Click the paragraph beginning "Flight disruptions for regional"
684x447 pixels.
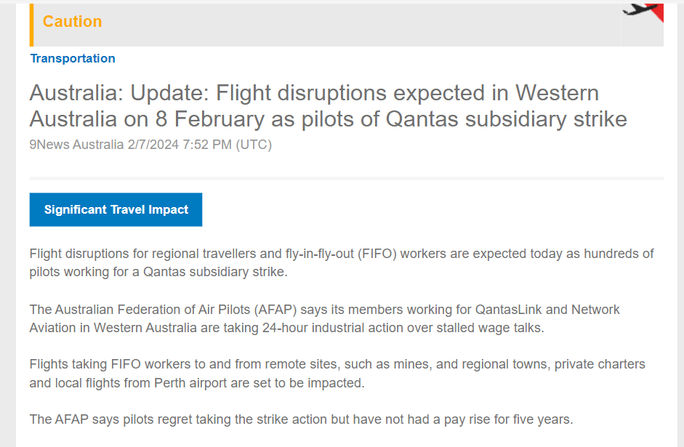pos(341,263)
